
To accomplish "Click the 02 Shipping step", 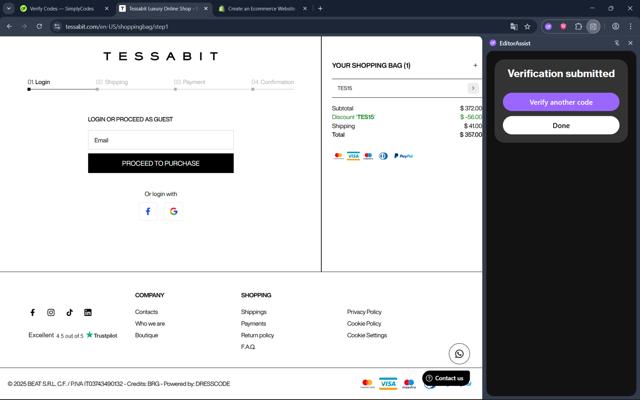I will point(112,82).
